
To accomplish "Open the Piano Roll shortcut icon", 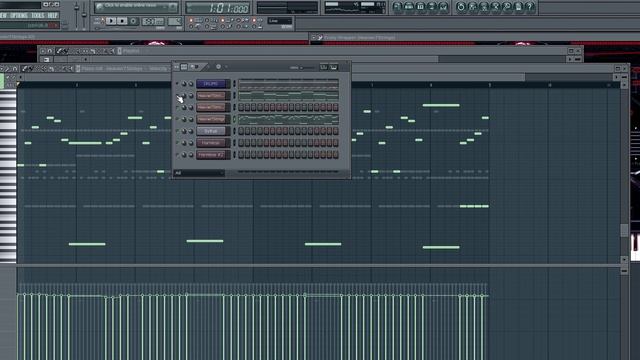I will click(420, 7).
